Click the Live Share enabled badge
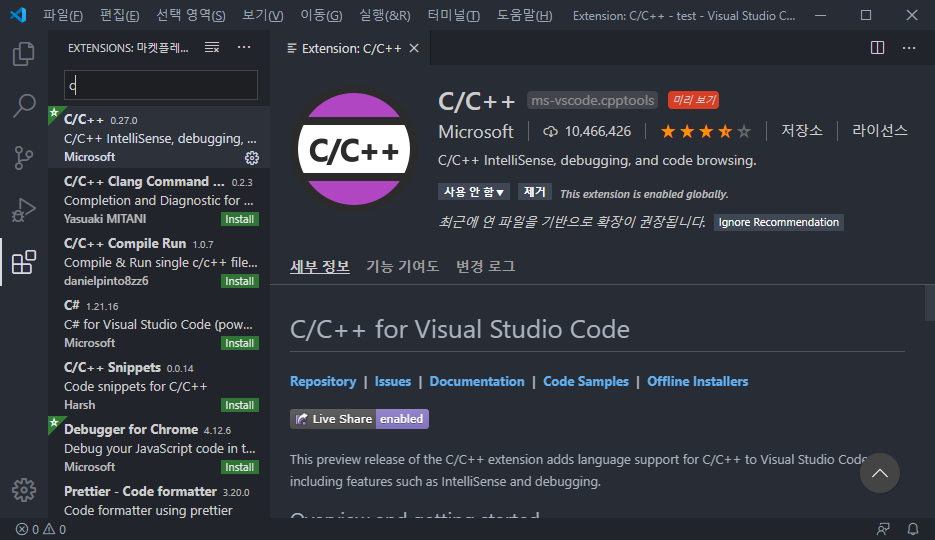The height and width of the screenshot is (540, 935). pyautogui.click(x=359, y=419)
